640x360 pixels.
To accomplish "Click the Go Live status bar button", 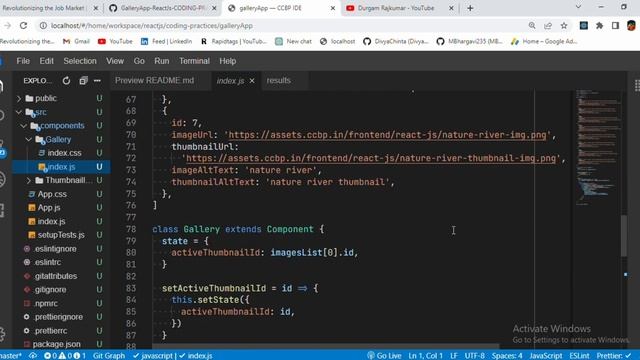I will 384,356.
